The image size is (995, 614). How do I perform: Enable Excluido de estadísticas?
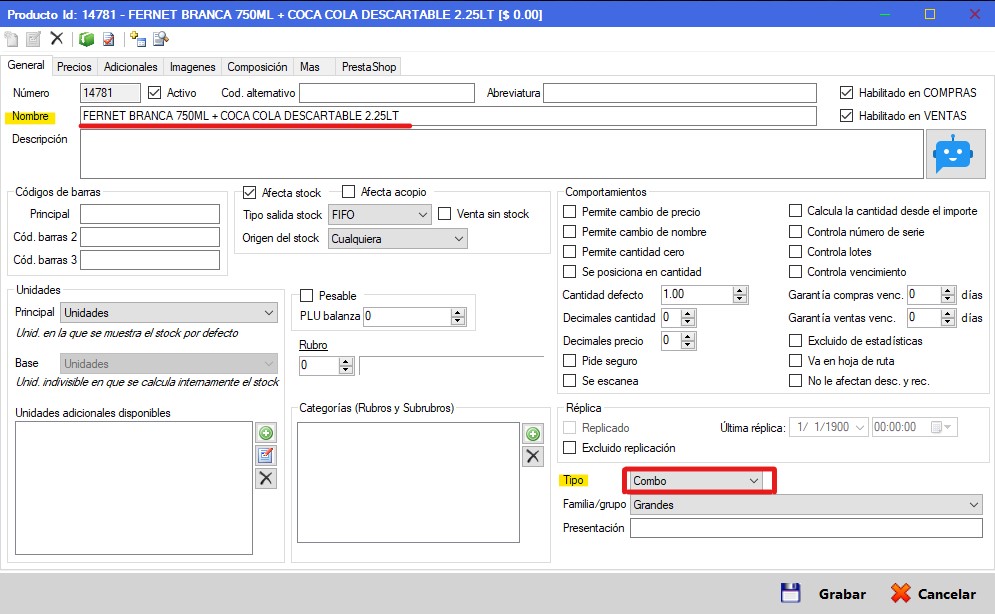pyautogui.click(x=795, y=341)
